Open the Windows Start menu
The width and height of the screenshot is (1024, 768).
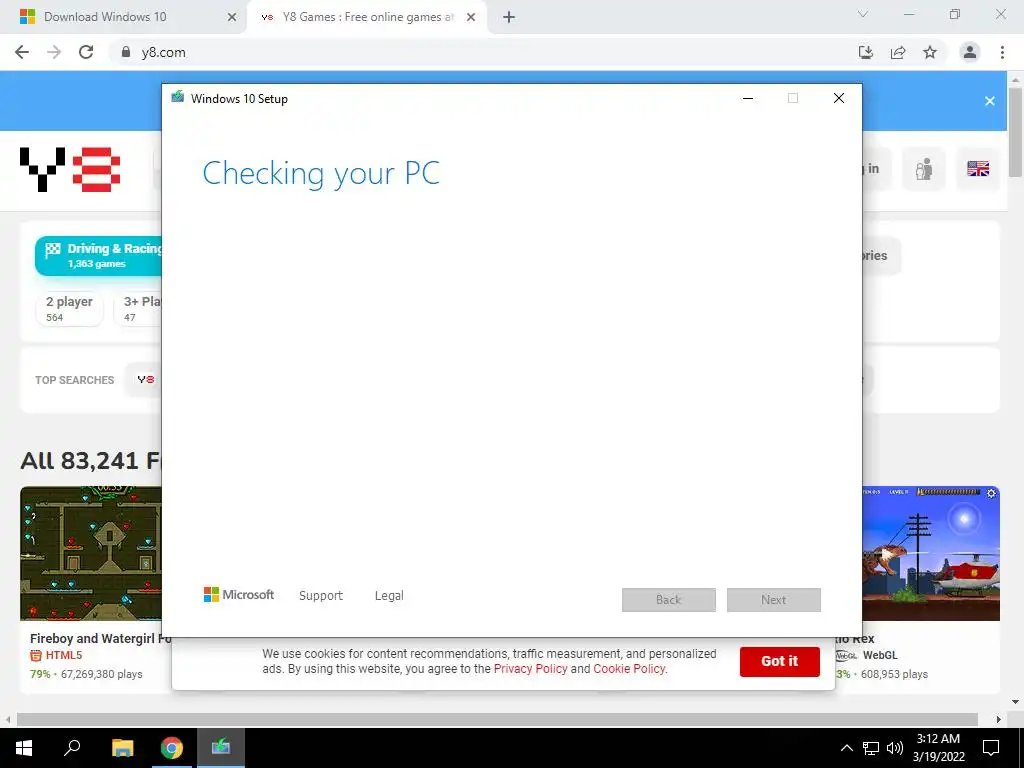click(24, 748)
